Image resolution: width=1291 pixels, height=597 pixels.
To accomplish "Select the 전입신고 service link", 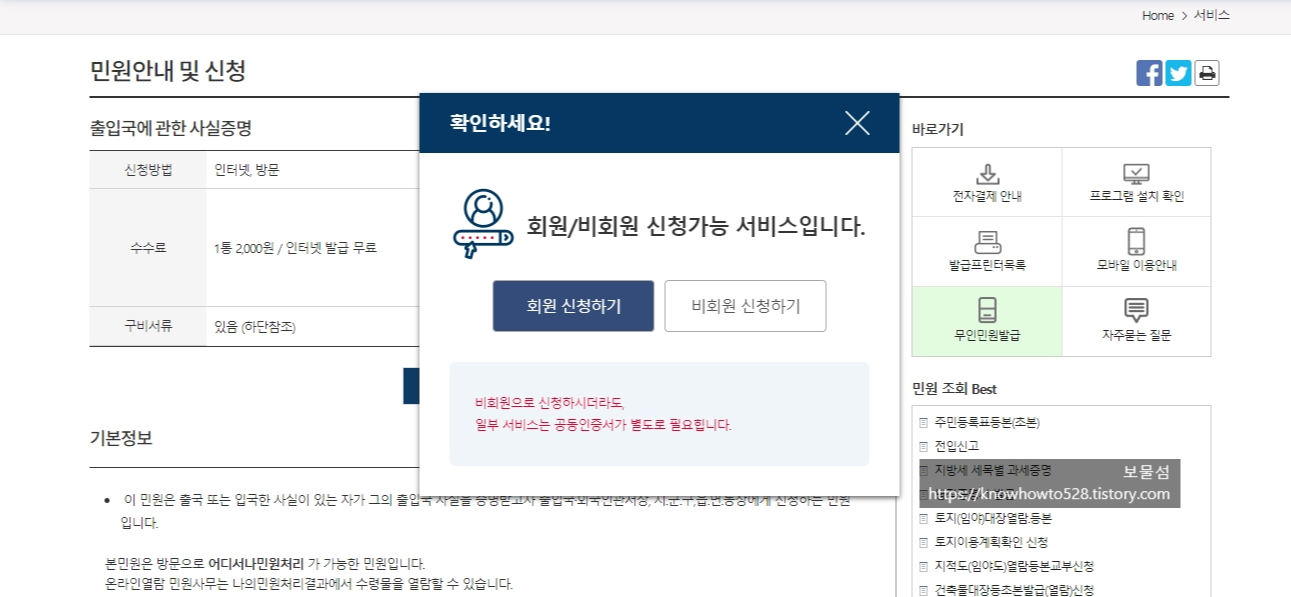I will click(x=955, y=444).
